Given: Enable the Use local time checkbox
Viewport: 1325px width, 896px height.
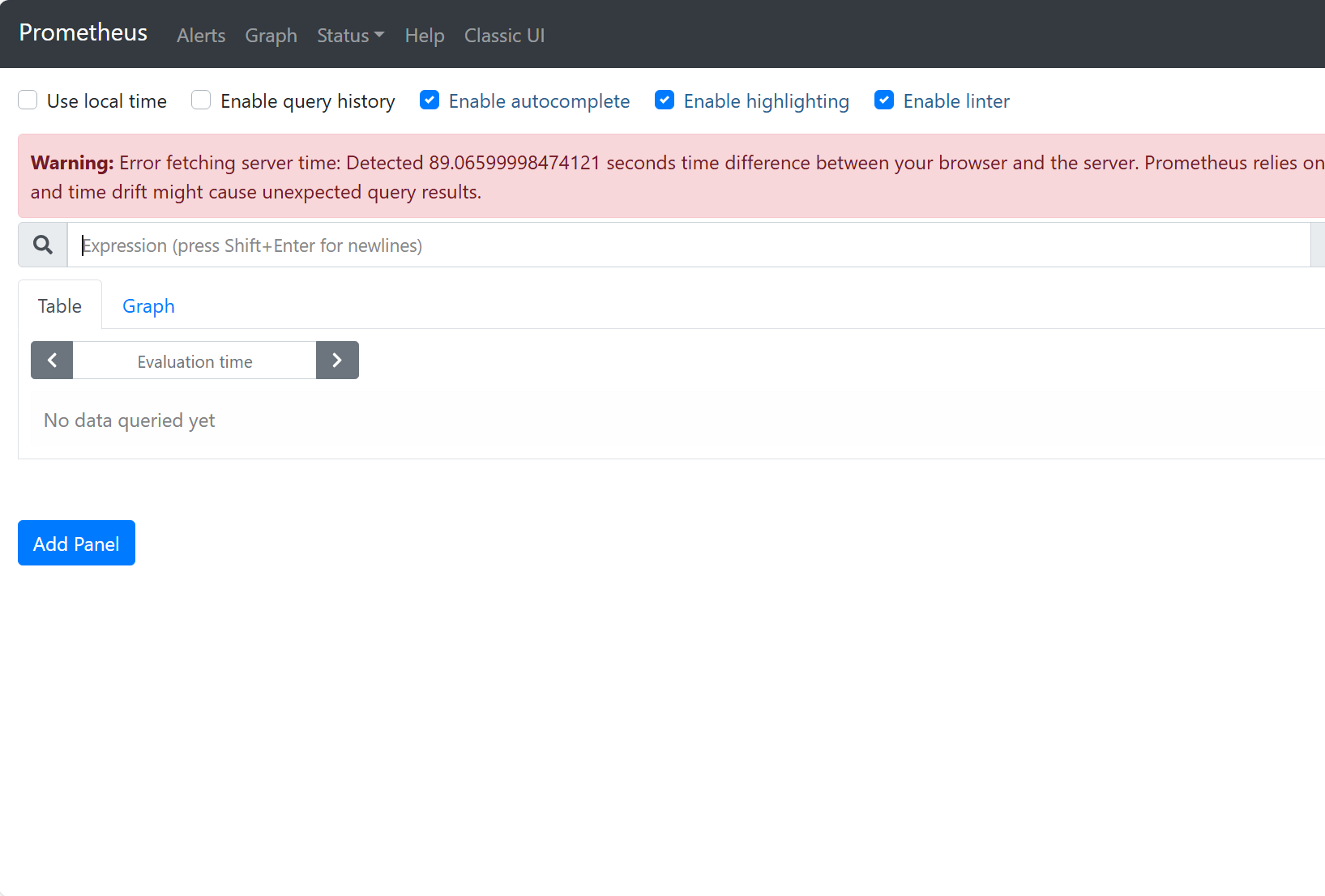Looking at the screenshot, I should click(28, 100).
